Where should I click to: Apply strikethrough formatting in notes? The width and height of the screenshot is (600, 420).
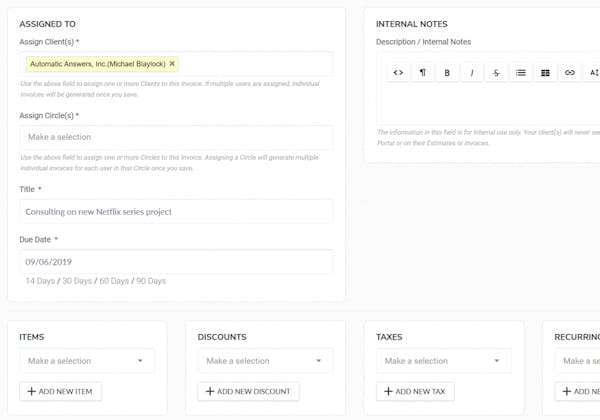coord(496,73)
